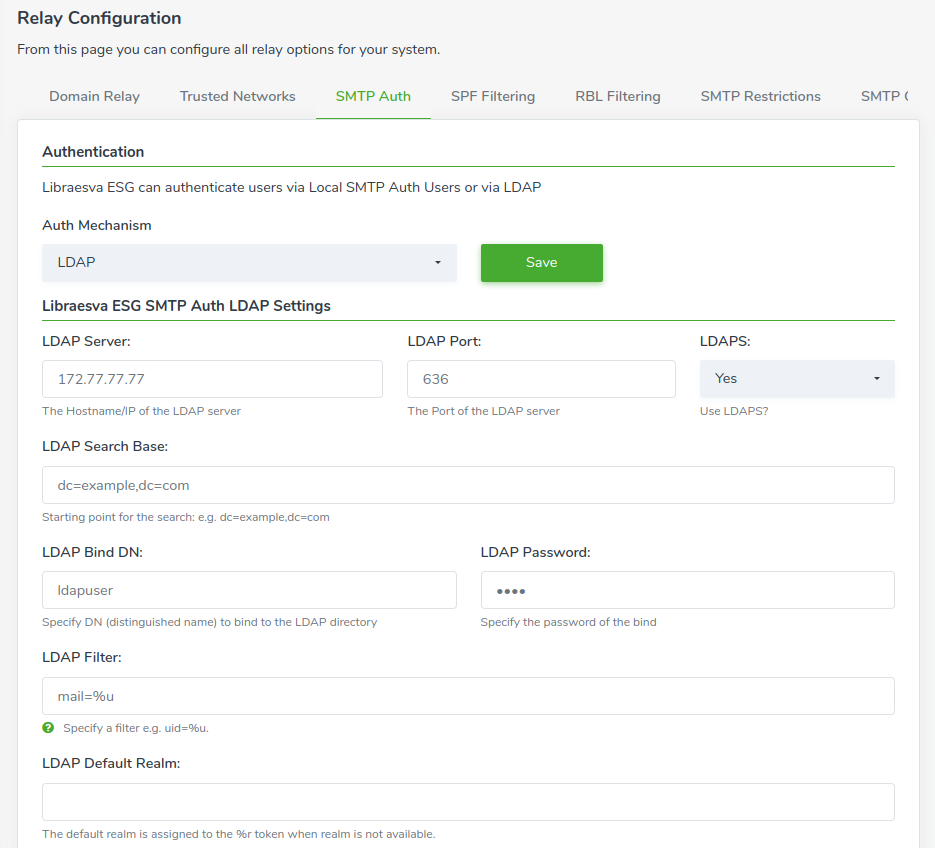Click the 'Starting point for the search' hint text
This screenshot has width=935, height=848.
pyautogui.click(x=185, y=517)
